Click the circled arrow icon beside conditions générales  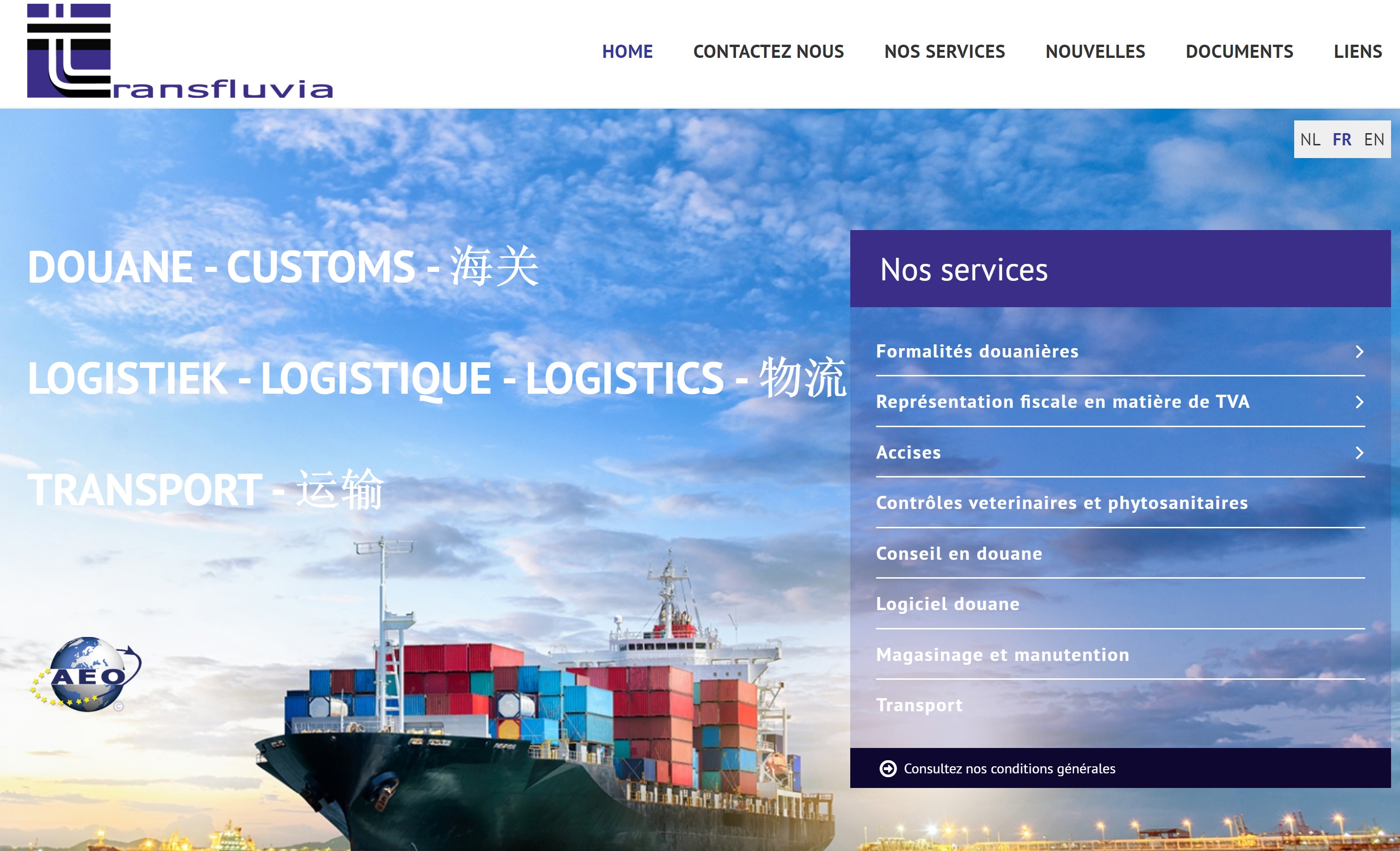[887, 769]
